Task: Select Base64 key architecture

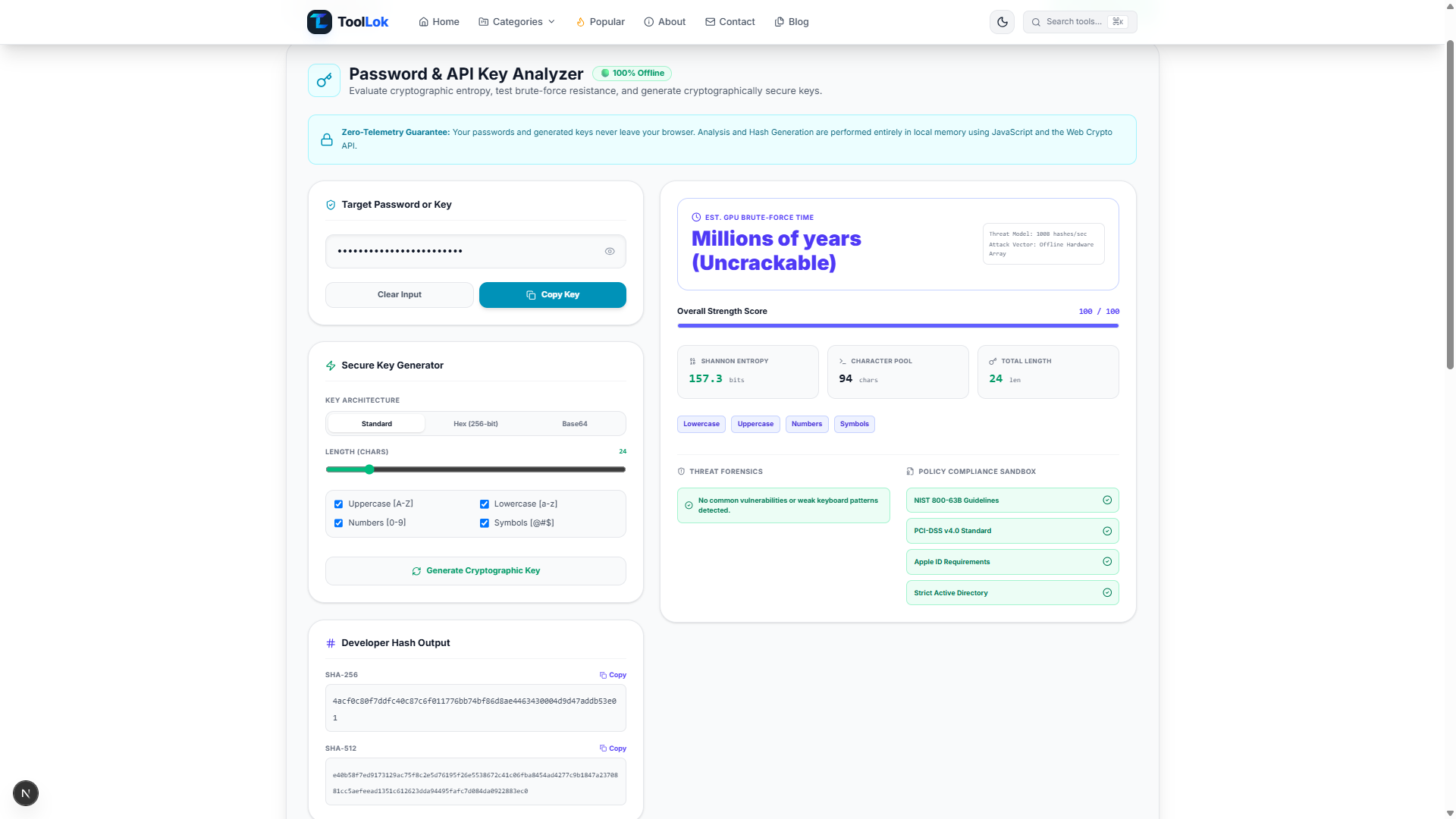Action: pyautogui.click(x=575, y=424)
